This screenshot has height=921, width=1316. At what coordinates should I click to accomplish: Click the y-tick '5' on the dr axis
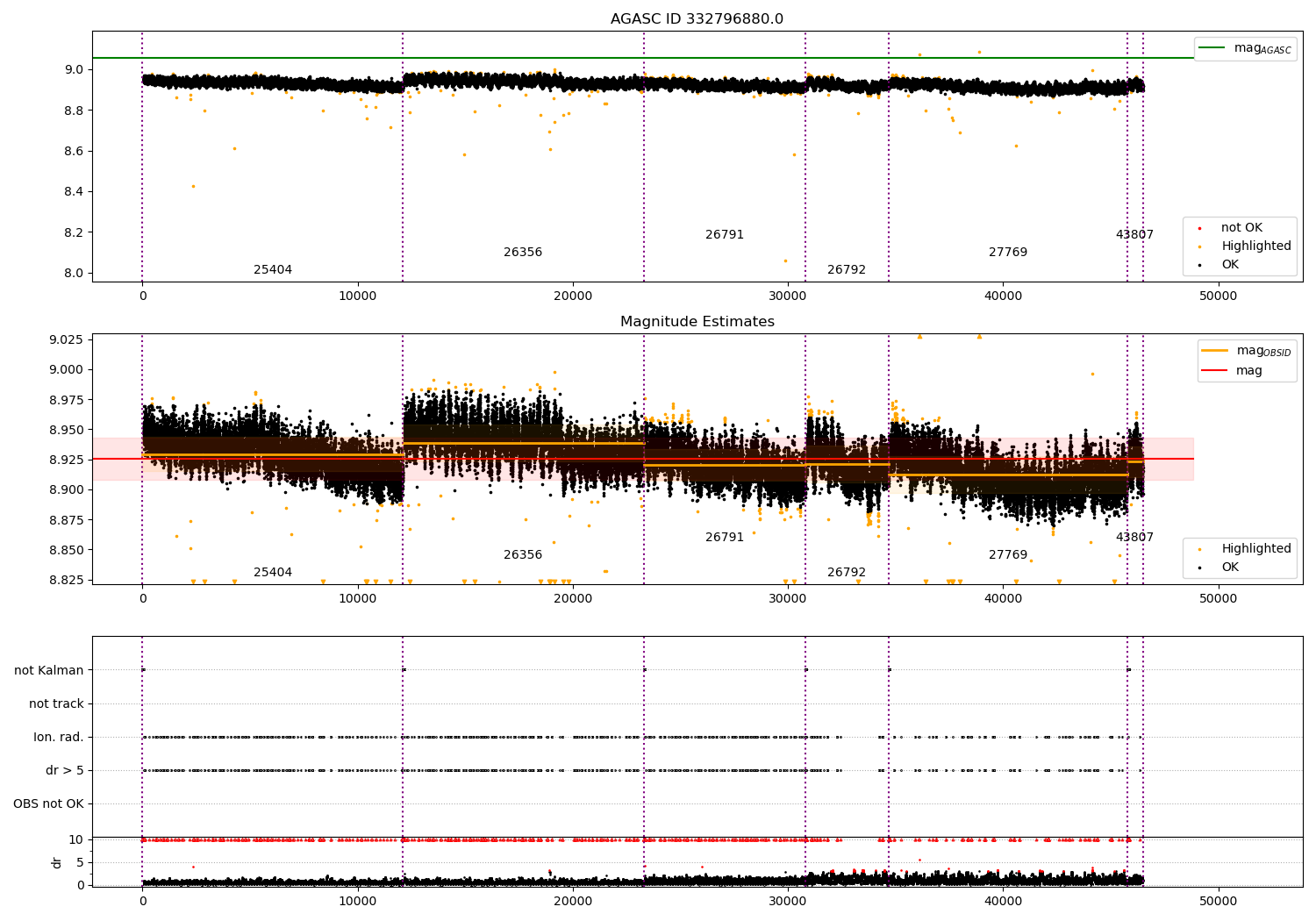81,862
